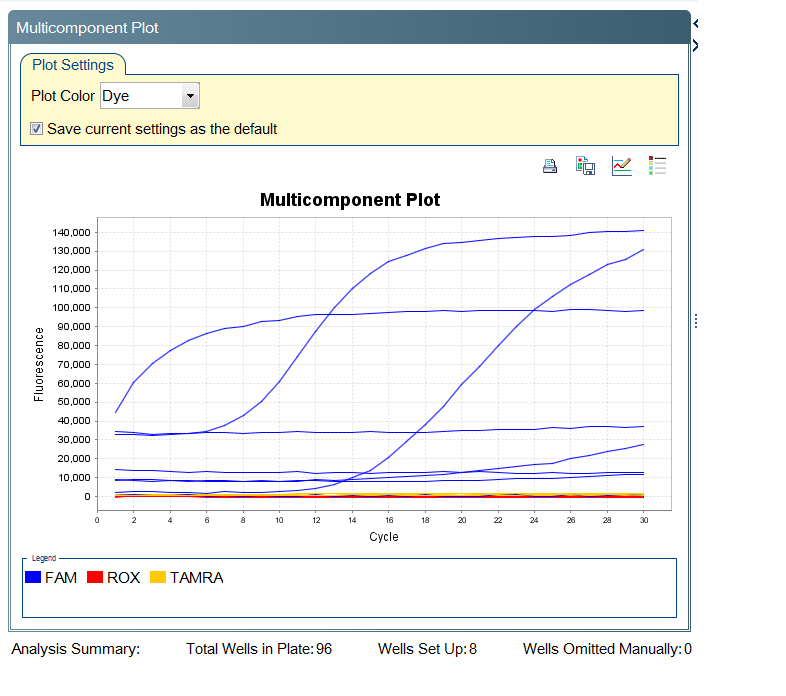Switch to the Plot Settings tab
Viewport: 786px width, 696px height.
point(73,65)
